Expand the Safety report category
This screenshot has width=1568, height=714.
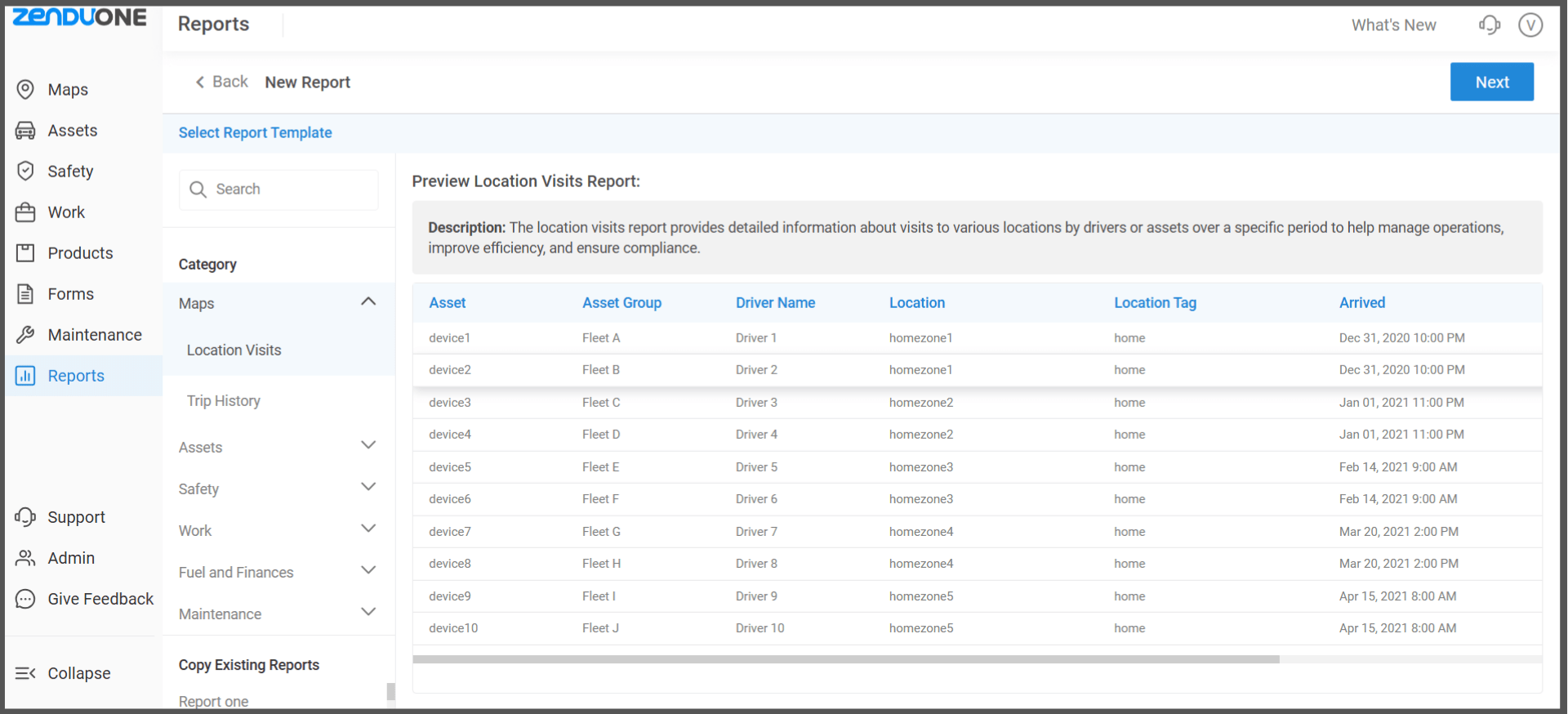368,488
